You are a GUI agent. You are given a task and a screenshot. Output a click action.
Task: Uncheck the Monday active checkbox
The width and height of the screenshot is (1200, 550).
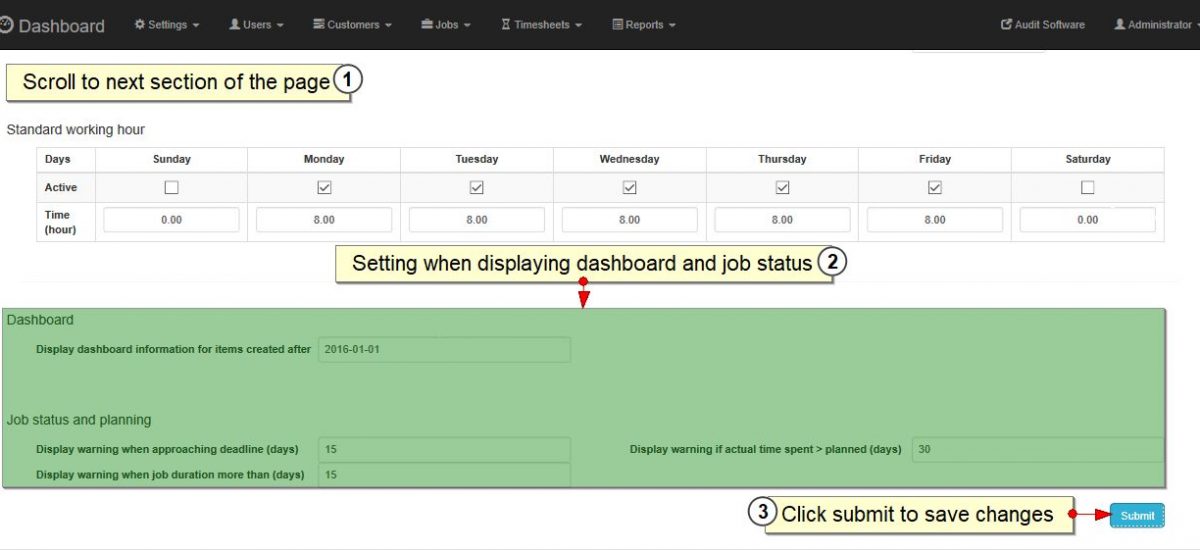coord(324,188)
